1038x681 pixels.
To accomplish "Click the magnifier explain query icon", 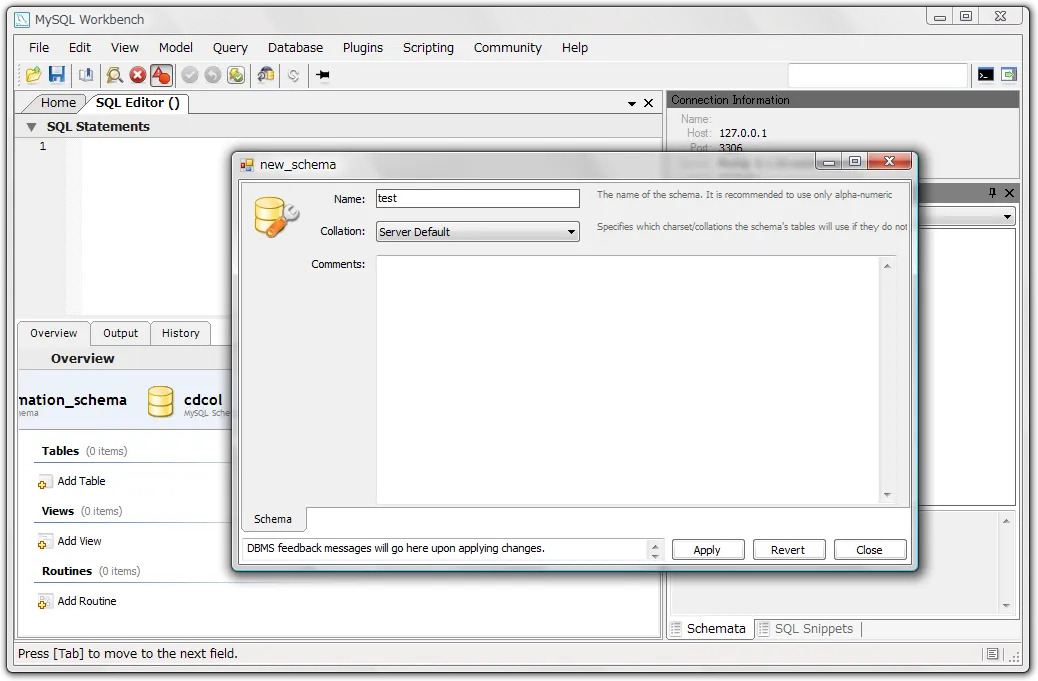I will [x=114, y=75].
